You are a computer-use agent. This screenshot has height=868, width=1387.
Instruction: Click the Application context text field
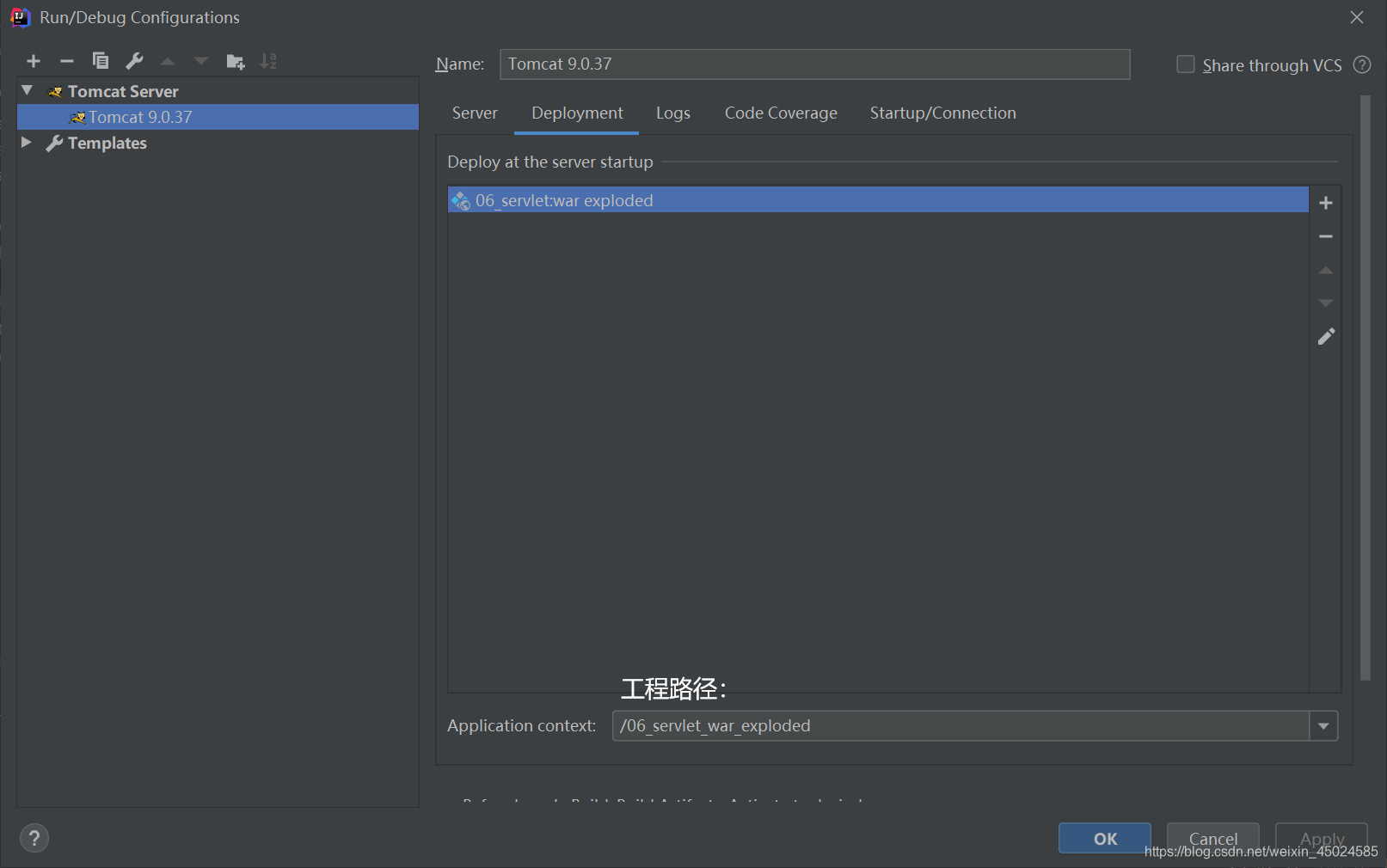coord(960,726)
